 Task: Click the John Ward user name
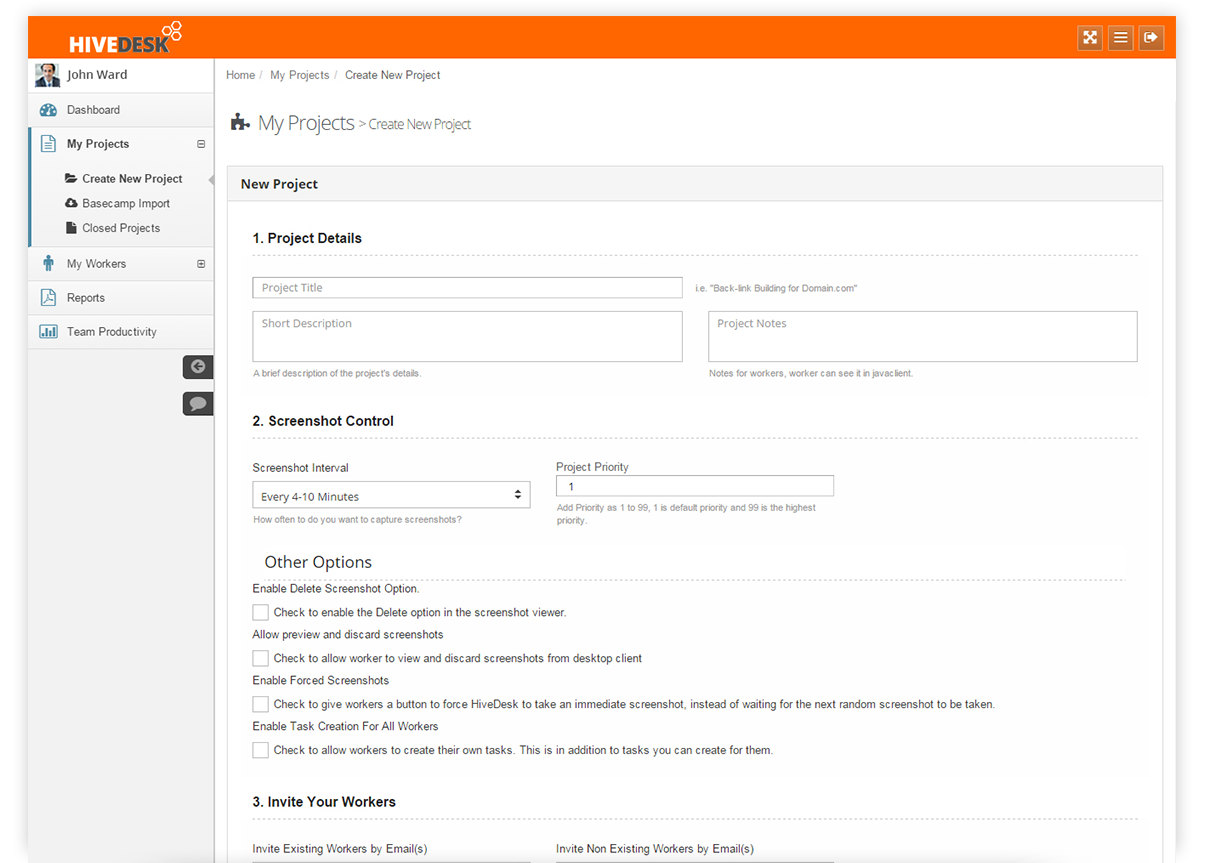97,75
